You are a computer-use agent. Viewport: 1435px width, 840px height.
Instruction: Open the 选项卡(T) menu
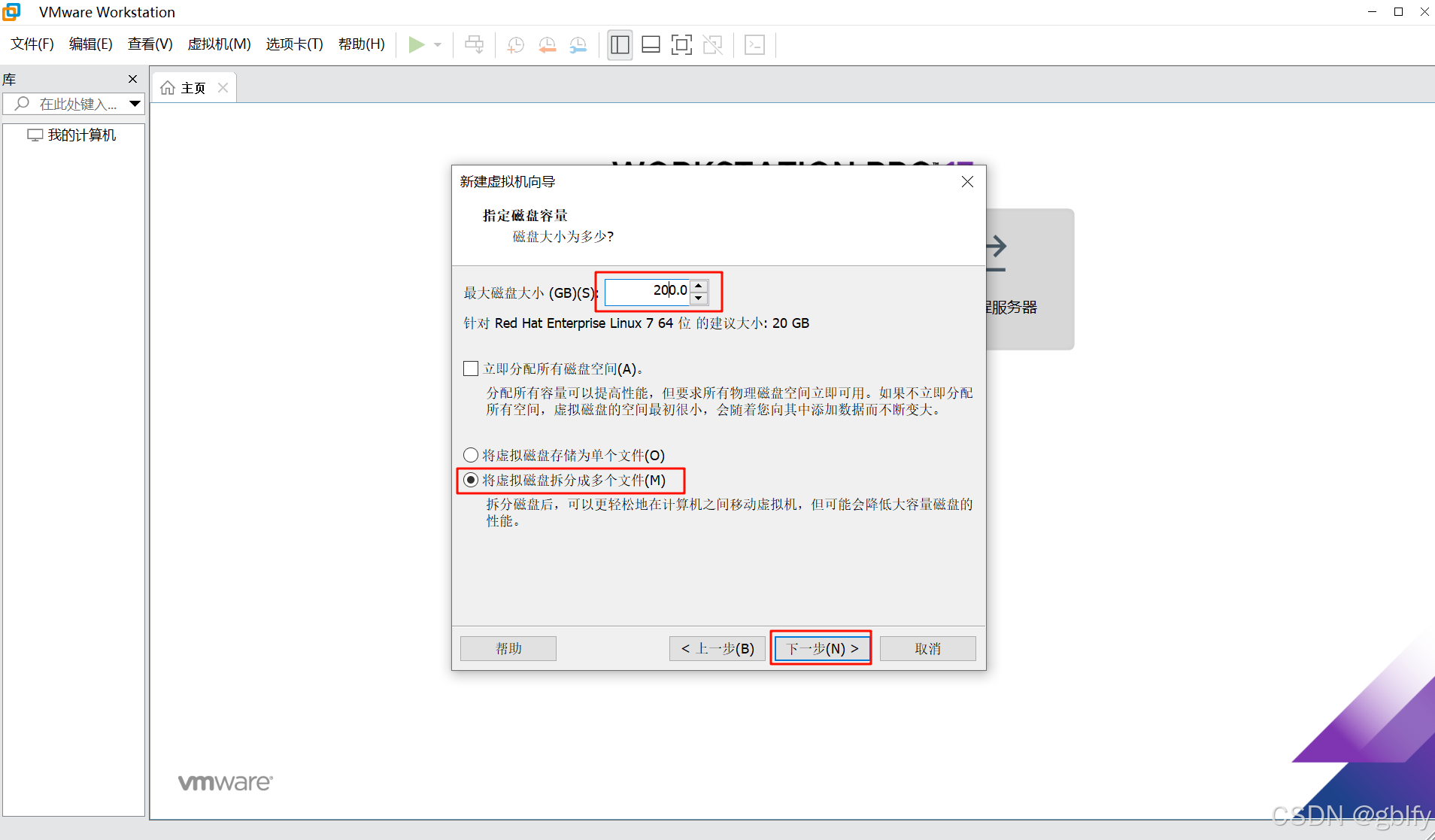point(294,44)
